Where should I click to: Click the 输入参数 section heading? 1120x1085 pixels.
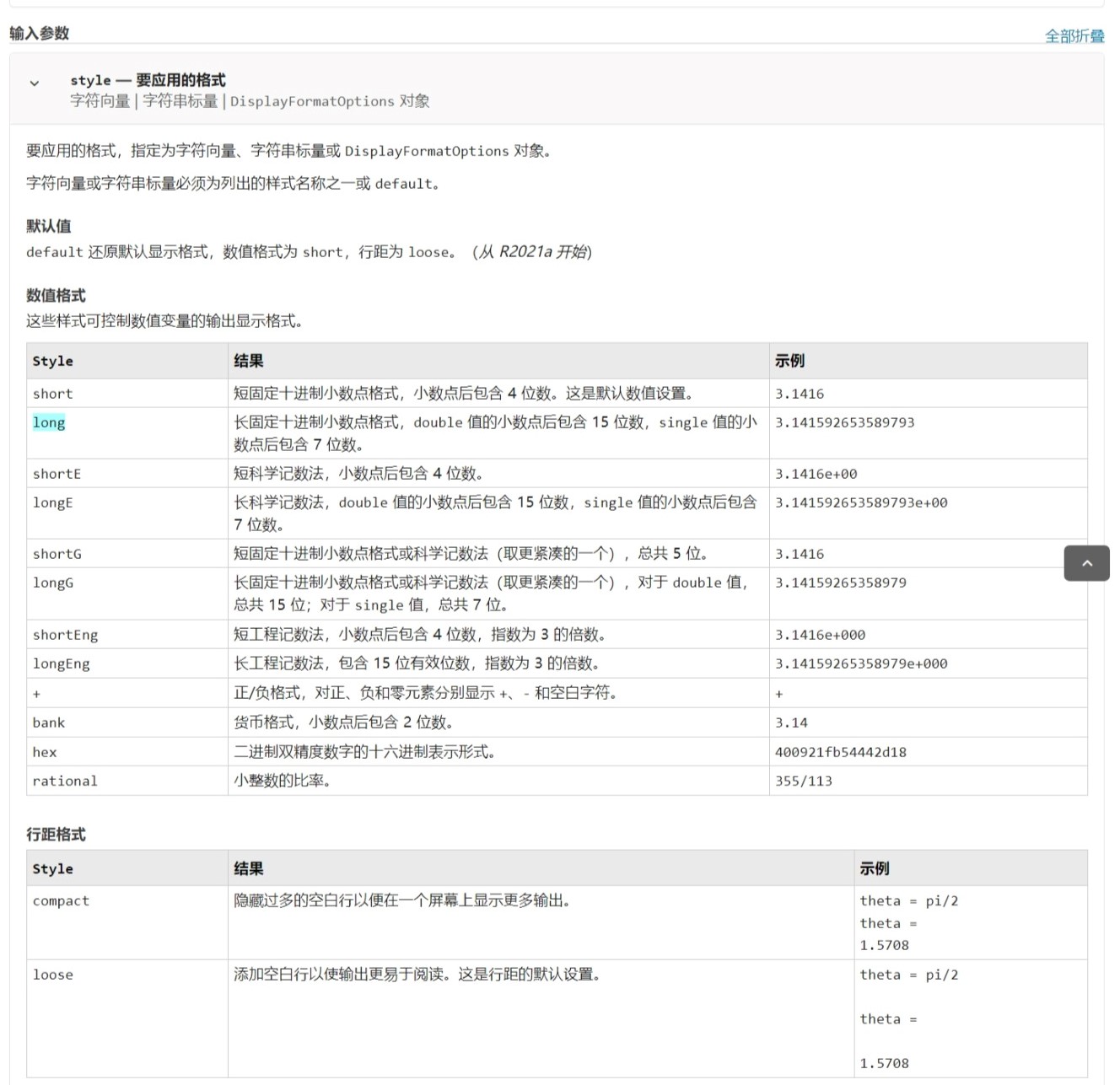click(x=39, y=33)
